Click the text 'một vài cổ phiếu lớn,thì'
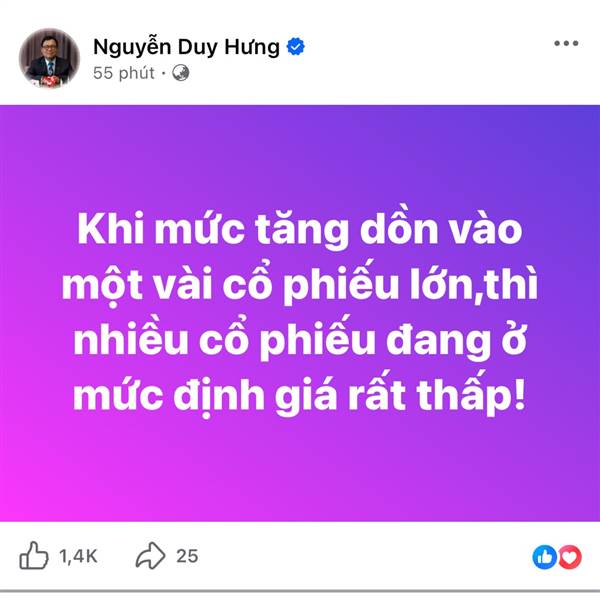600x600 pixels. click(x=300, y=285)
